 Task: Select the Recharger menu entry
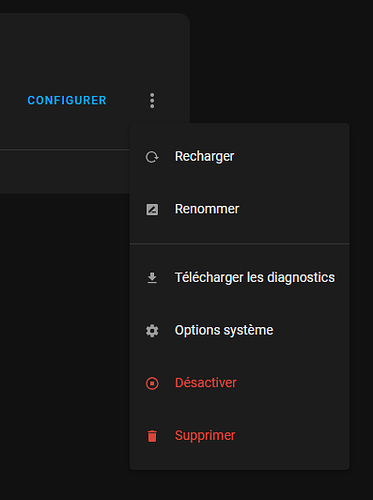click(239, 157)
